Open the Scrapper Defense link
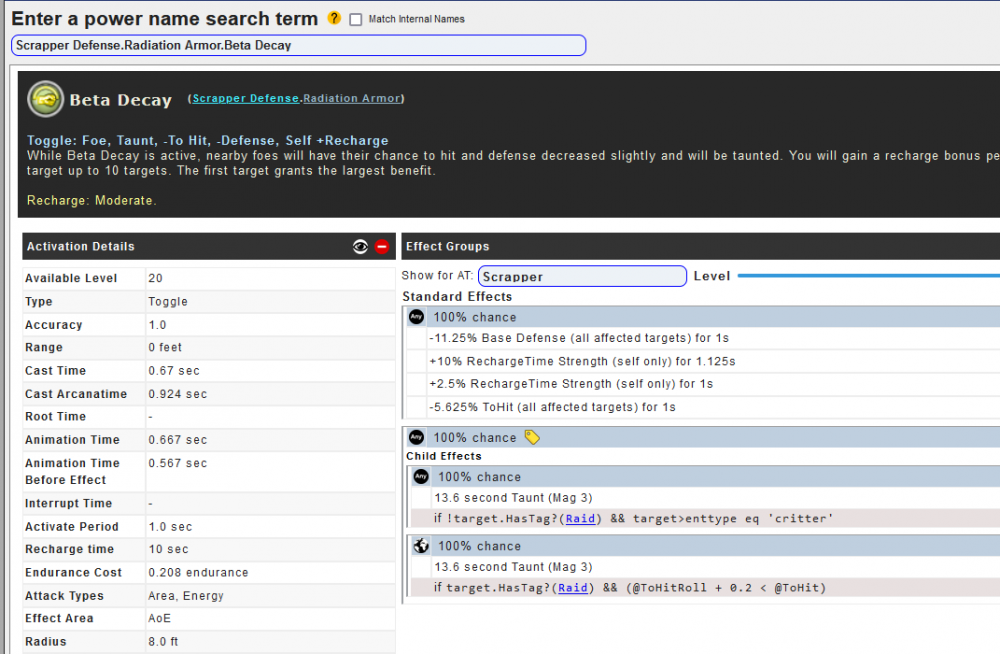Viewport: 1000px width, 654px height. click(245, 99)
